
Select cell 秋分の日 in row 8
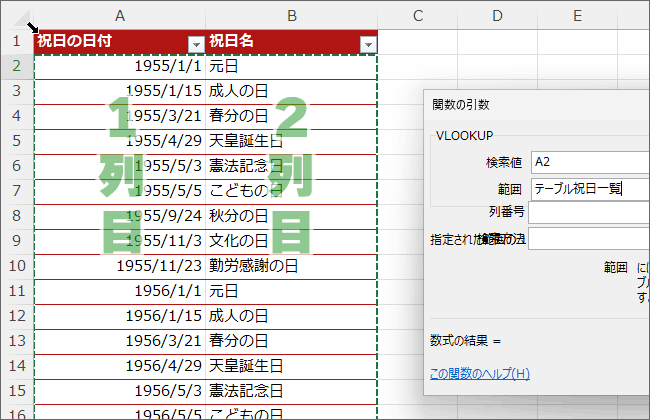click(291, 216)
